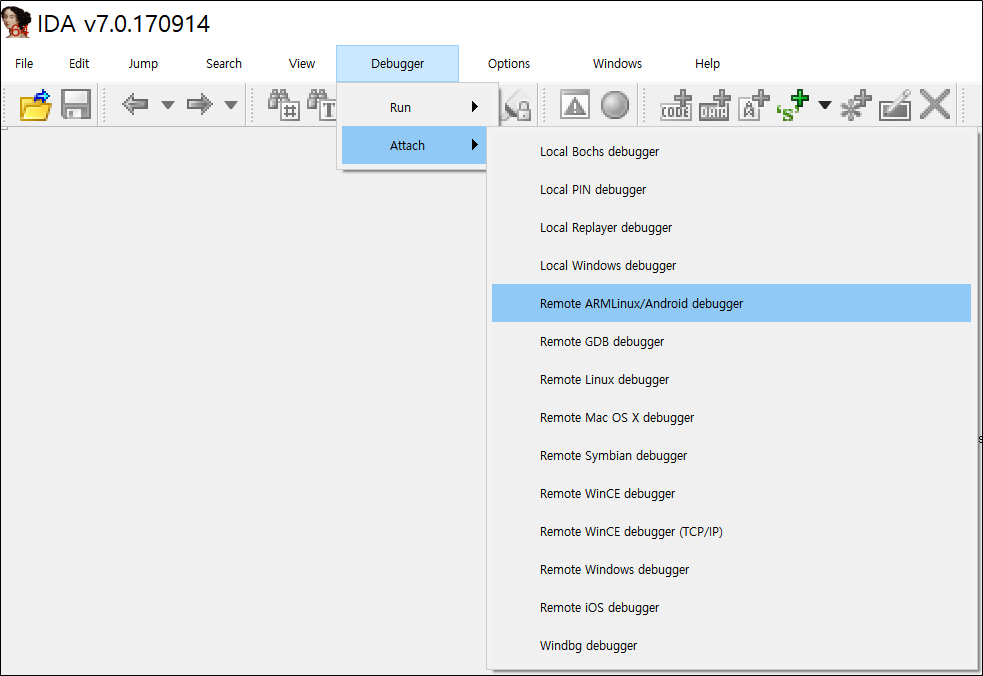
Task: Click the edit pencil picture icon
Action: [895, 105]
